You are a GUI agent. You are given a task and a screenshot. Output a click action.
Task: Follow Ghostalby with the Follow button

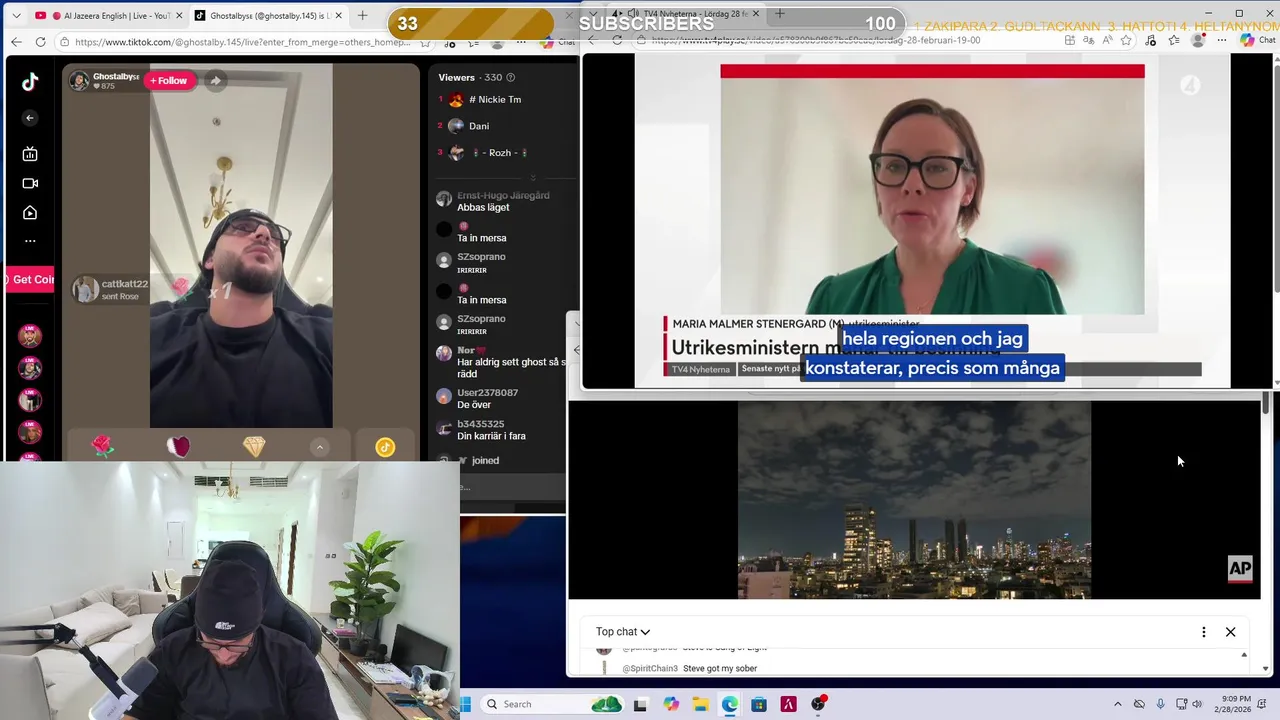pos(168,81)
